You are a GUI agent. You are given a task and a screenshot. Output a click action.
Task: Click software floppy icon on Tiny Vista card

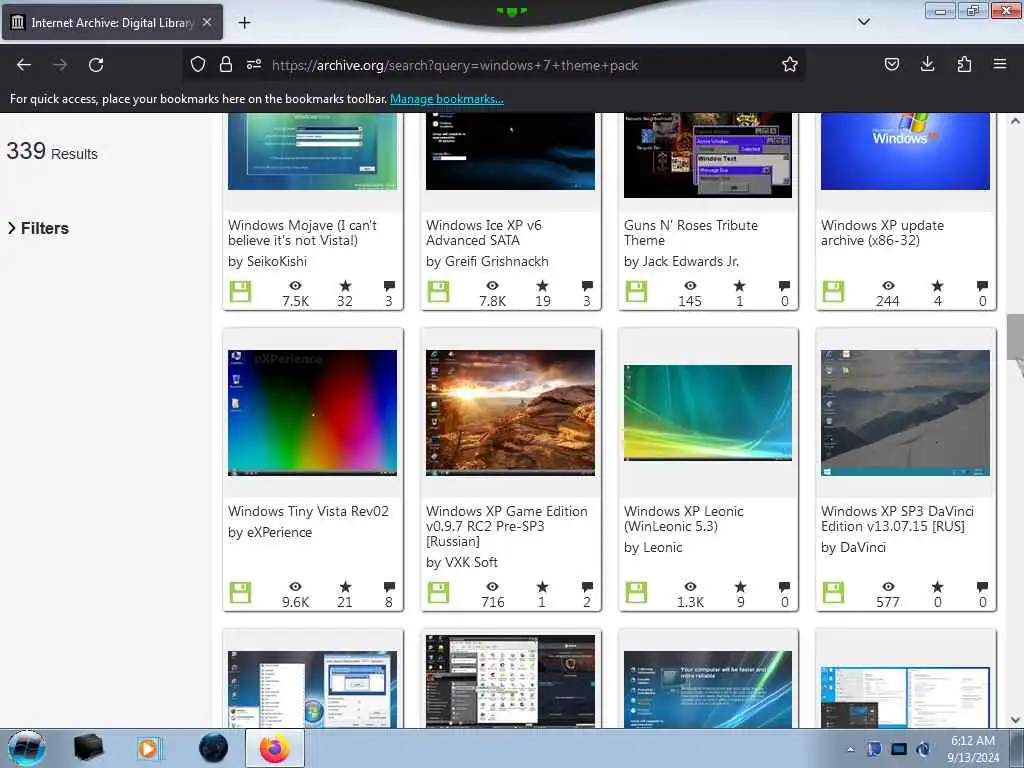[240, 593]
